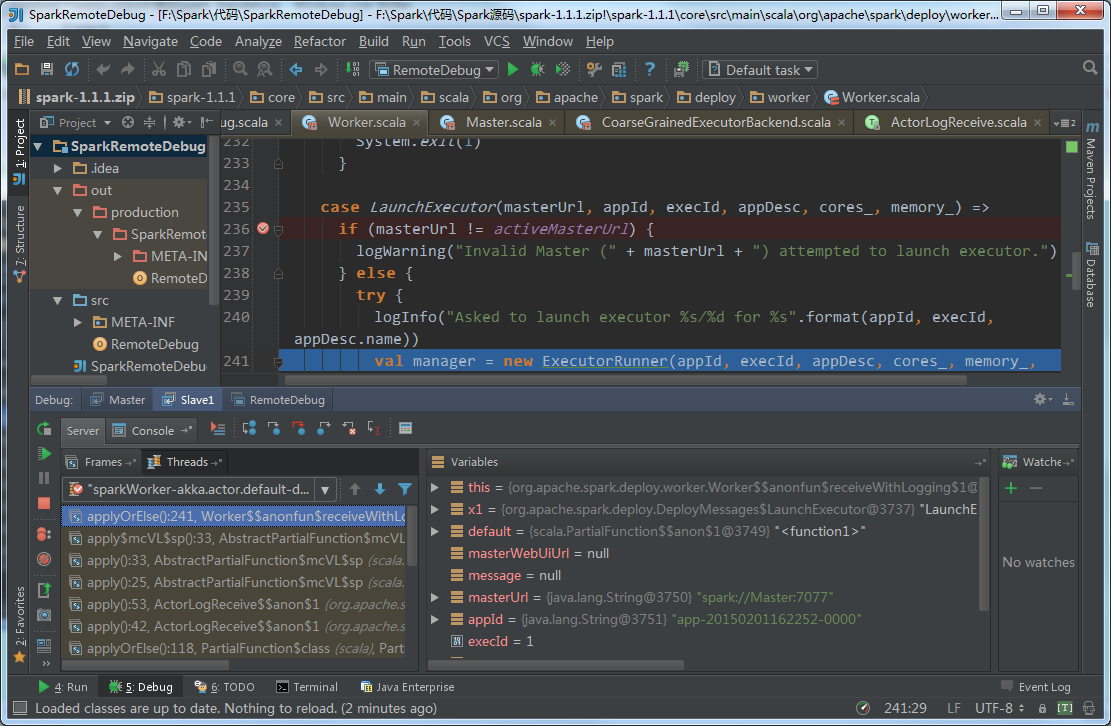The image size is (1111, 726).
Task: Open the VCS menu
Action: [x=497, y=41]
